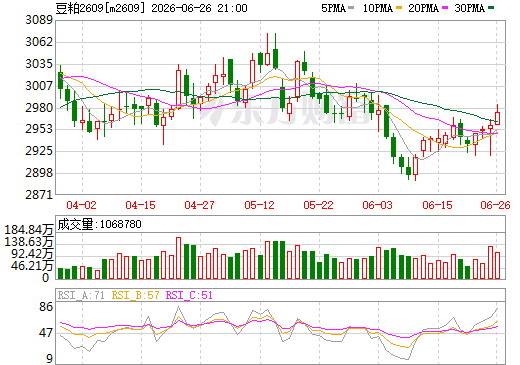The width and height of the screenshot is (520, 365).
Task: Click the 05-22 date label
Action: tap(318, 205)
